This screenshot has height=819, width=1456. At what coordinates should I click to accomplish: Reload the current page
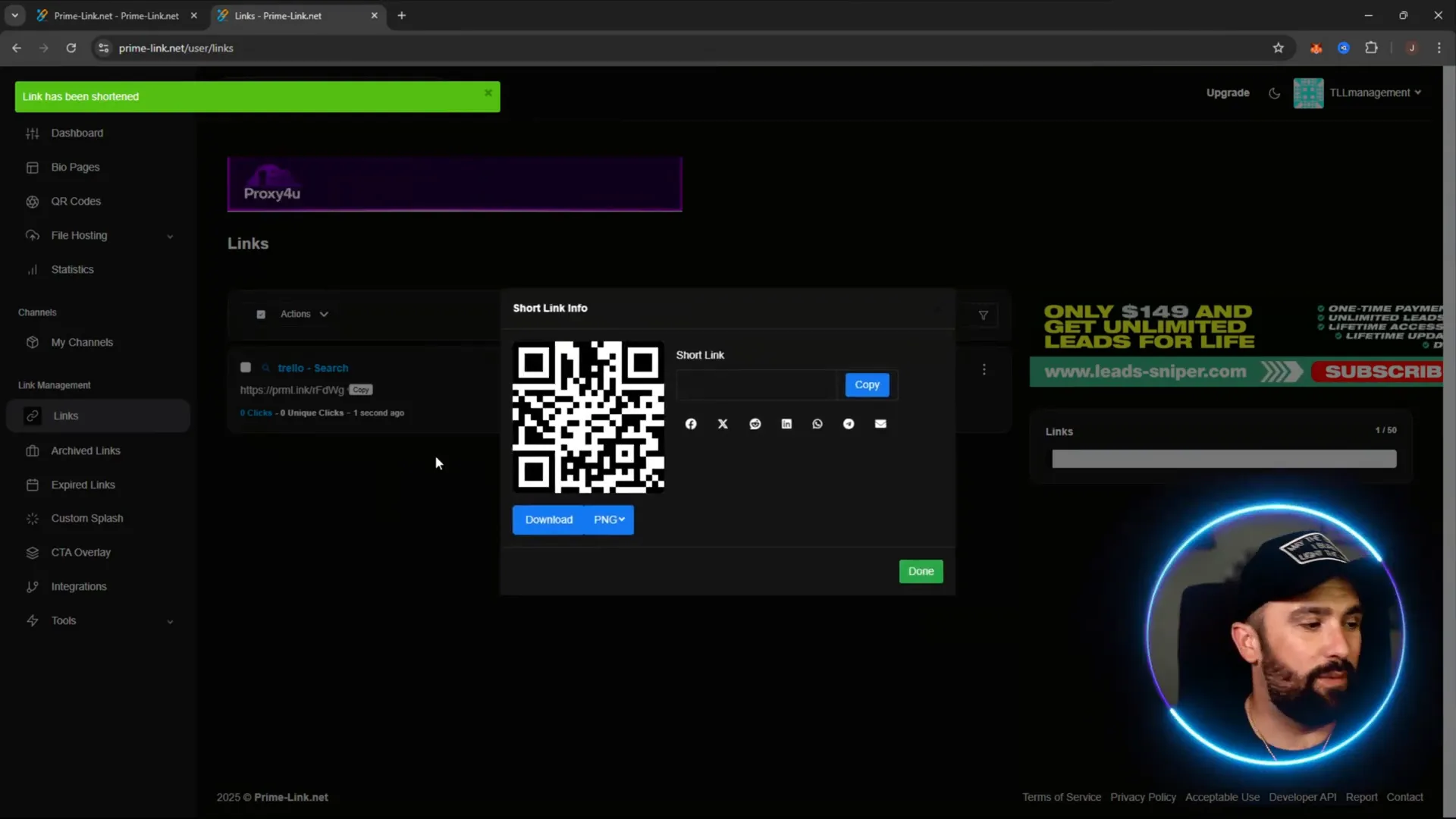(x=71, y=48)
